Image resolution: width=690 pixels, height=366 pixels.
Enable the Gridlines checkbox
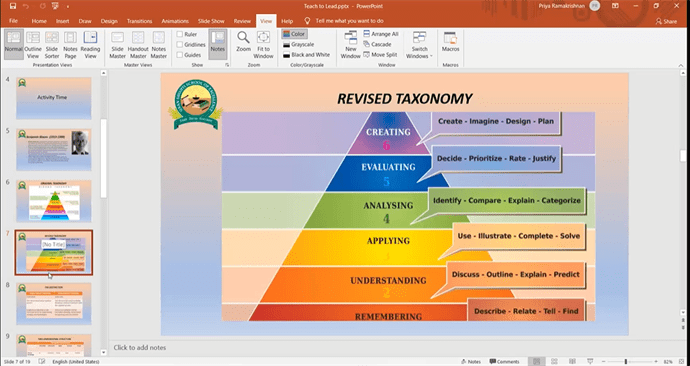click(x=180, y=44)
